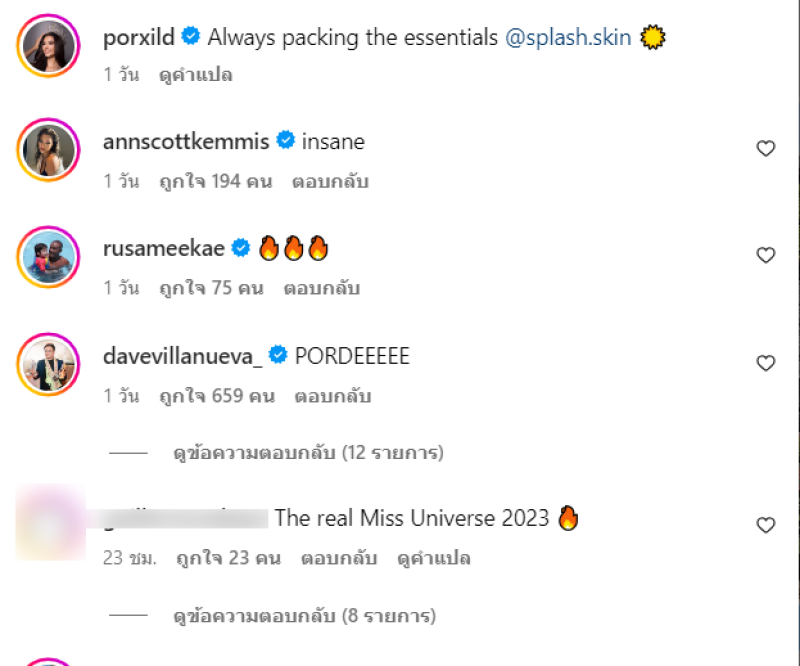Expand the 12 replies under davevillanueva_

[307, 453]
